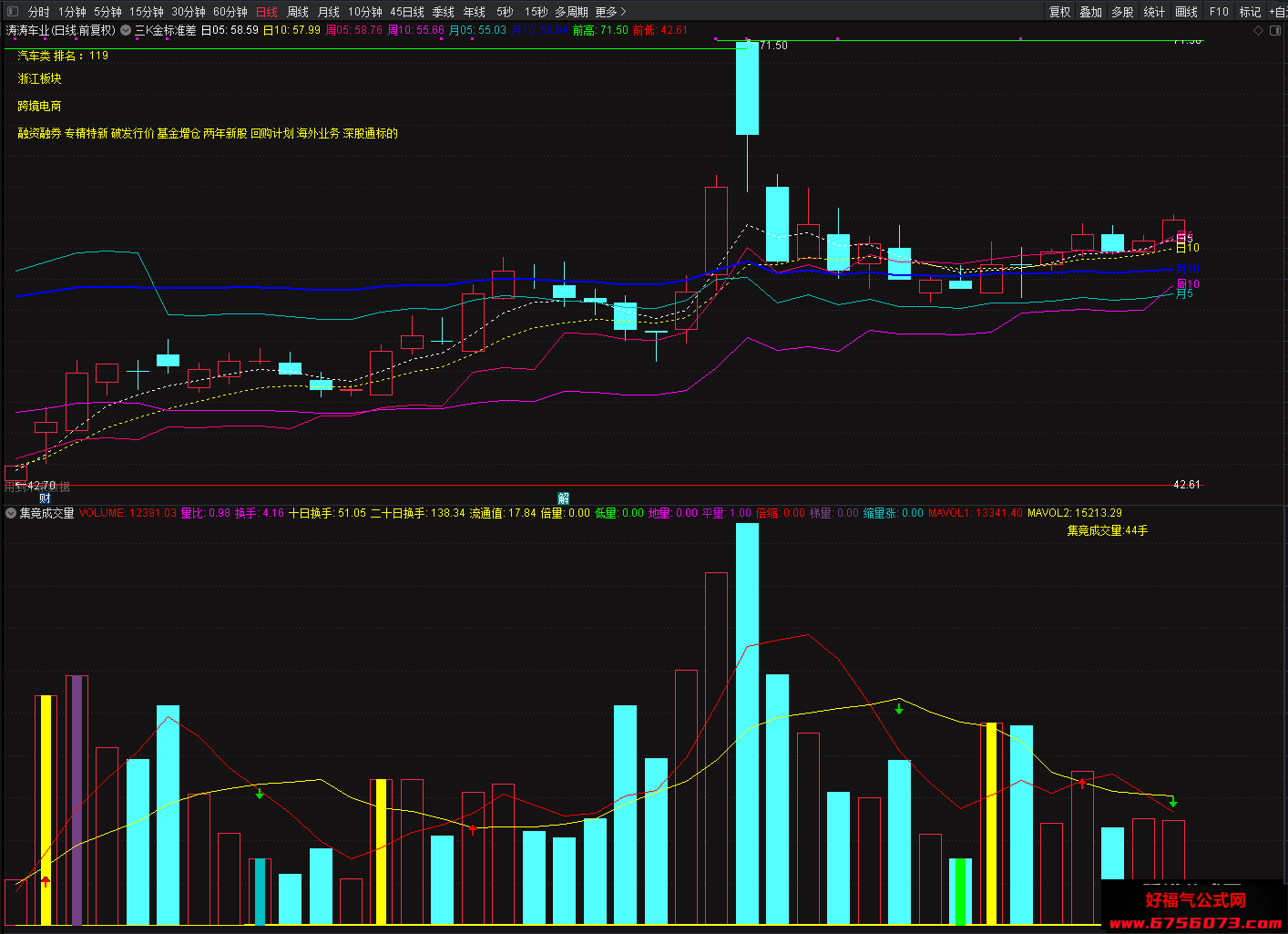Open the 复权 adjustment button
This screenshot has height=934, width=1288.
click(x=1059, y=12)
